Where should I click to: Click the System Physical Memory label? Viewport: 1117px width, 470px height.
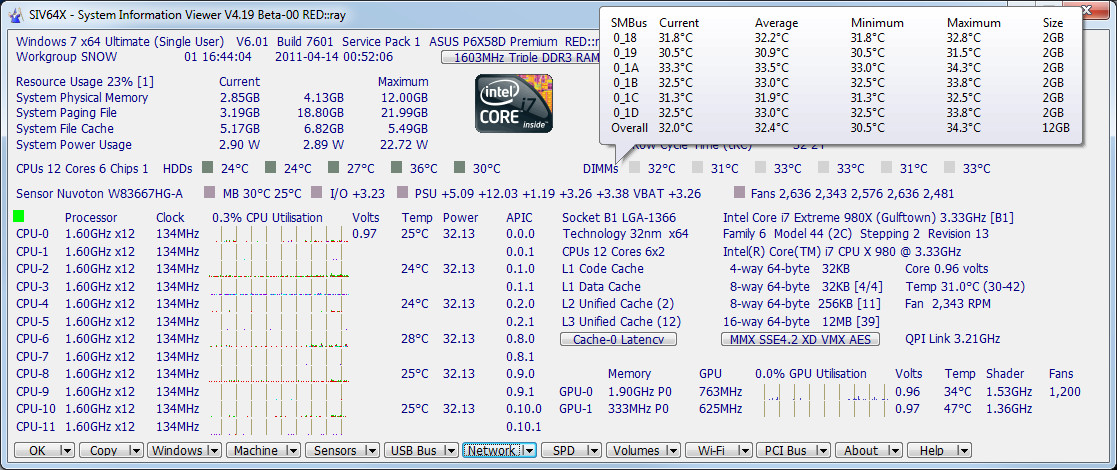82,98
